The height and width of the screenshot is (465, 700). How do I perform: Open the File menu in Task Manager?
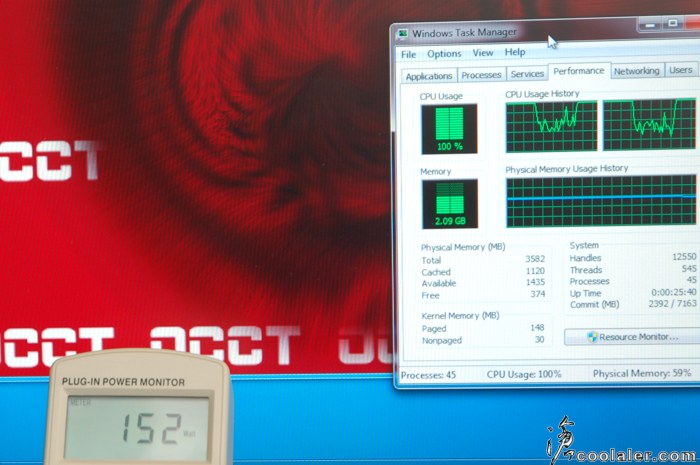(x=408, y=54)
